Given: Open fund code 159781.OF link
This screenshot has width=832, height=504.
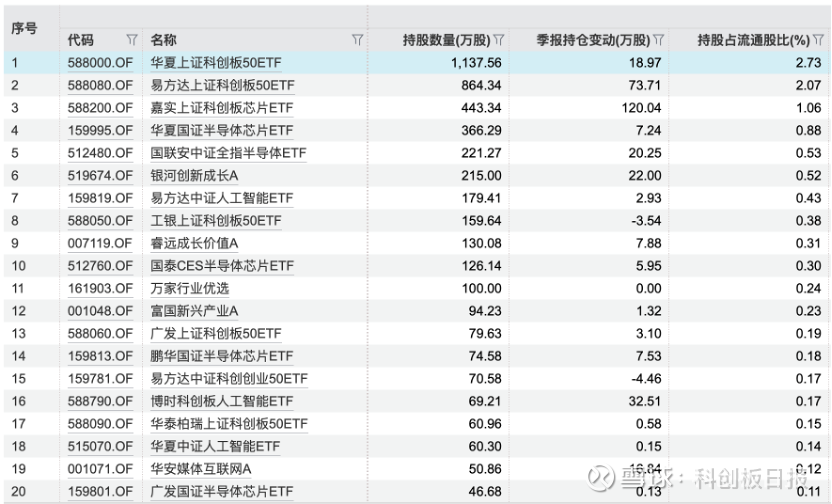Looking at the screenshot, I should pos(100,378).
